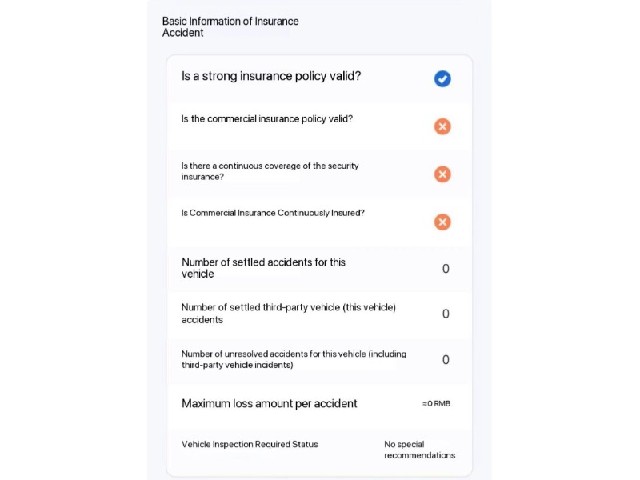This screenshot has height=480, width=640.
Task: Click 'Maximum loss amount per accident' label
Action: 269,403
